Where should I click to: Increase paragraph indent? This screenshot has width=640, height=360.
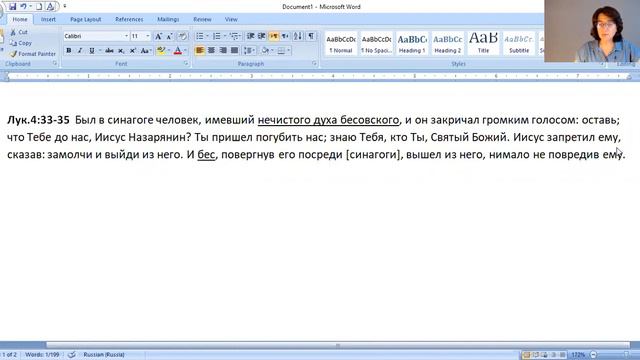262,36
